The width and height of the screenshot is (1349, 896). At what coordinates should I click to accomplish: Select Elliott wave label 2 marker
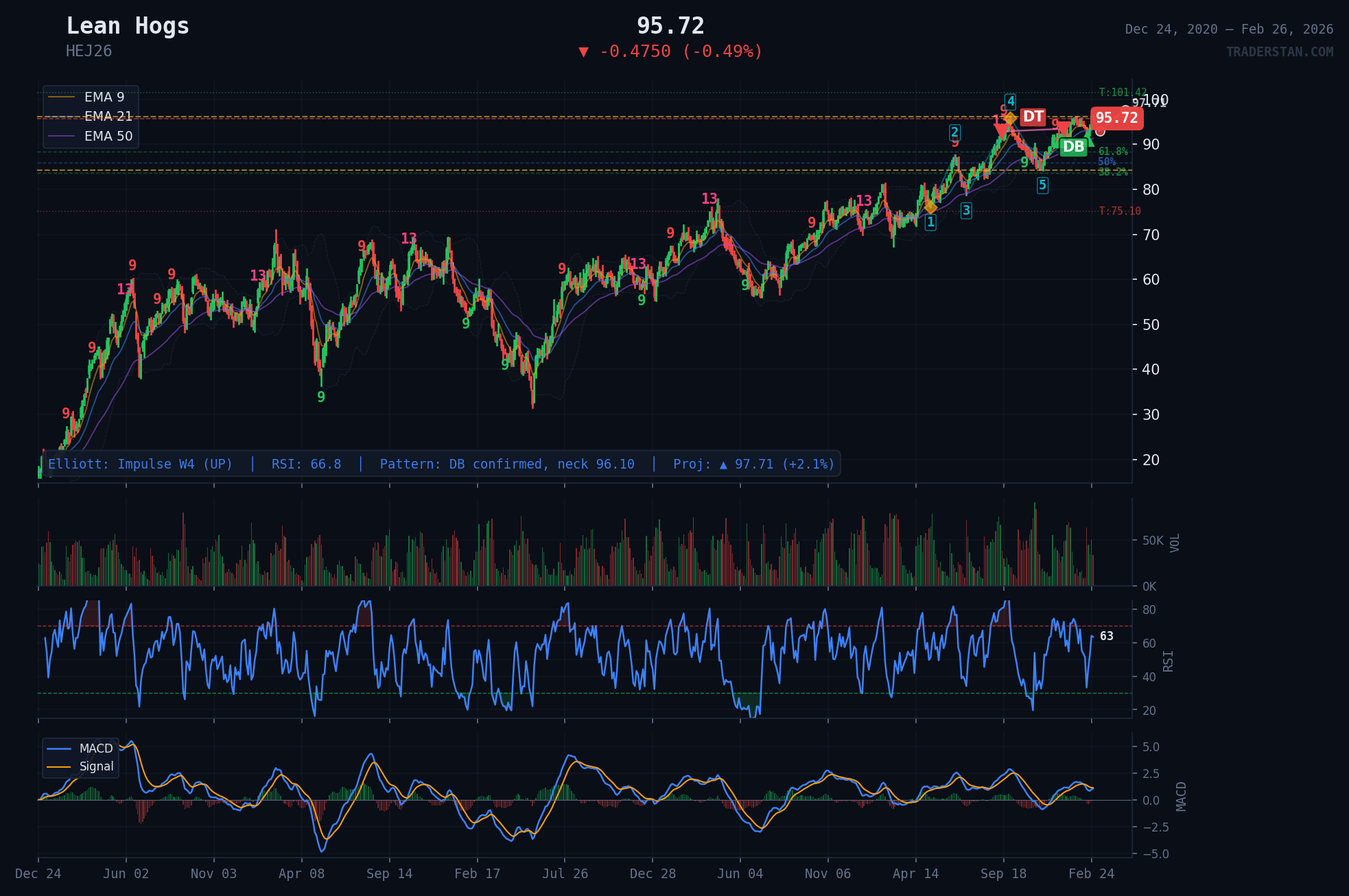[x=954, y=132]
